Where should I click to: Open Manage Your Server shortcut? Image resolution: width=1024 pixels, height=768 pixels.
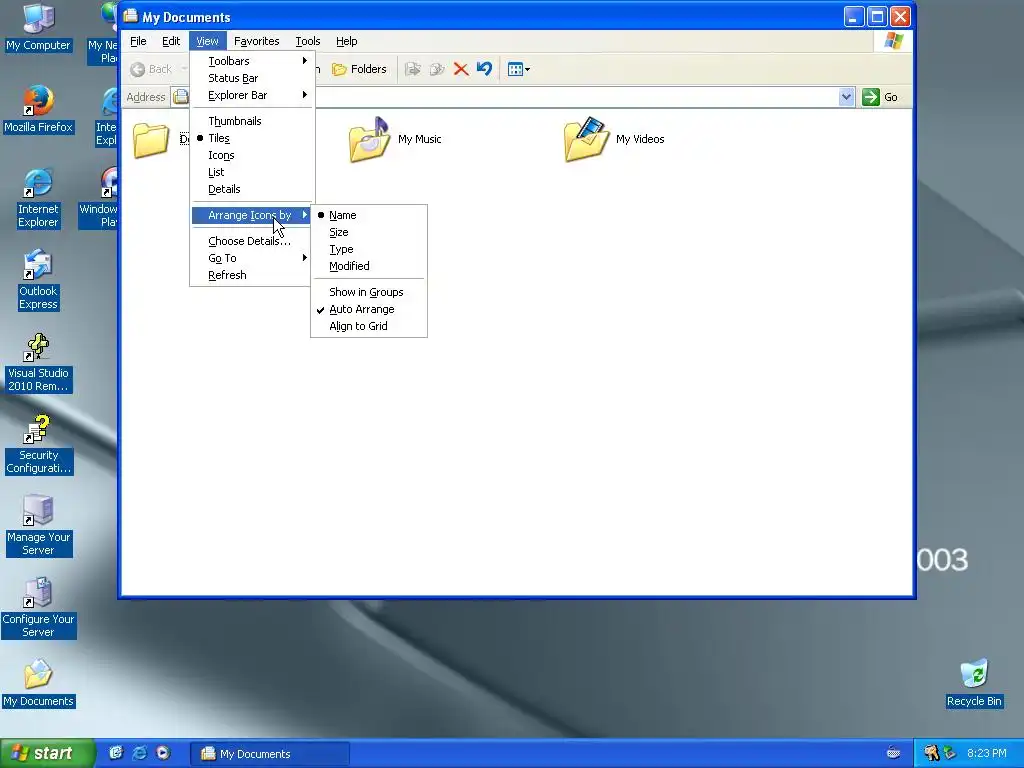(x=38, y=526)
